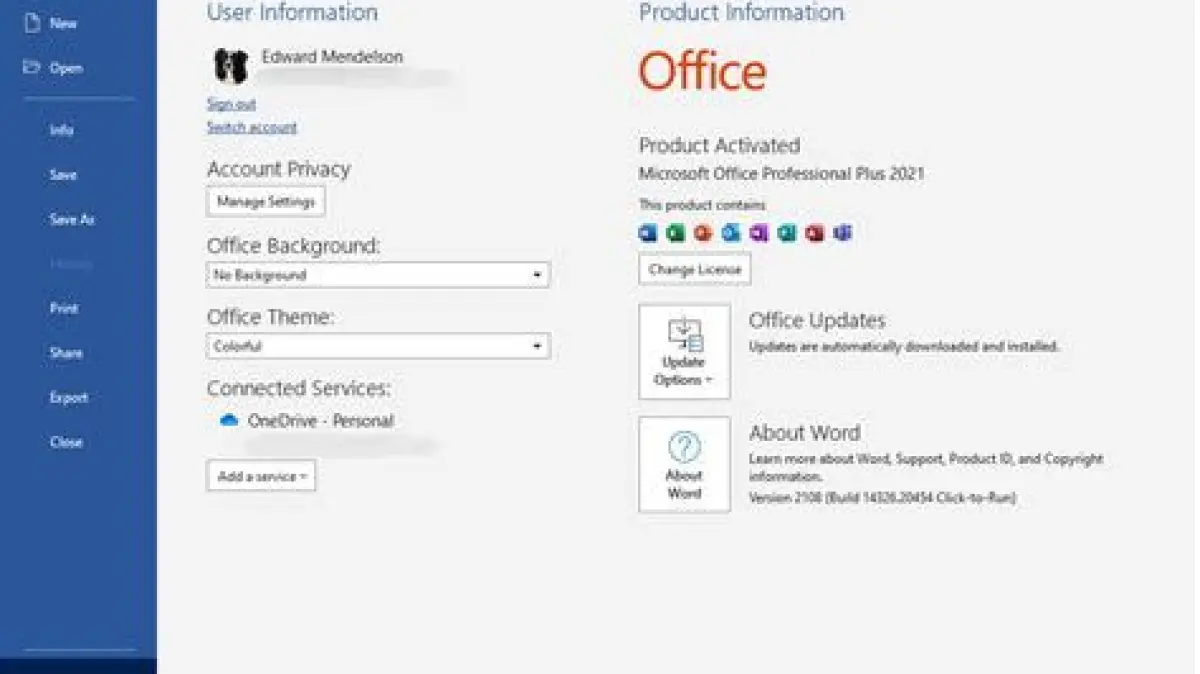The image size is (1200, 674).
Task: Click the Switch account link
Action: tap(252, 127)
